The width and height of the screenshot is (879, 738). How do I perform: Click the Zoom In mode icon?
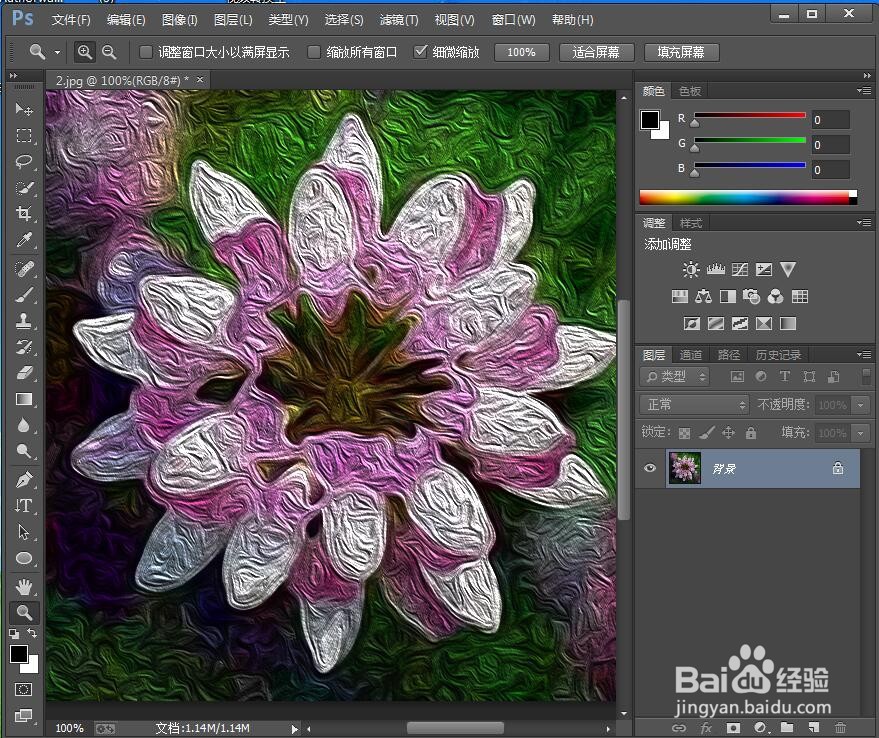pos(85,52)
